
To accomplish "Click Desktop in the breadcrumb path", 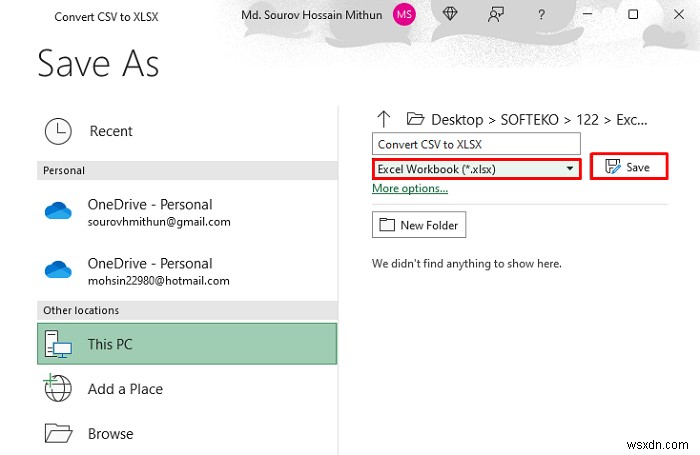I will 457,120.
